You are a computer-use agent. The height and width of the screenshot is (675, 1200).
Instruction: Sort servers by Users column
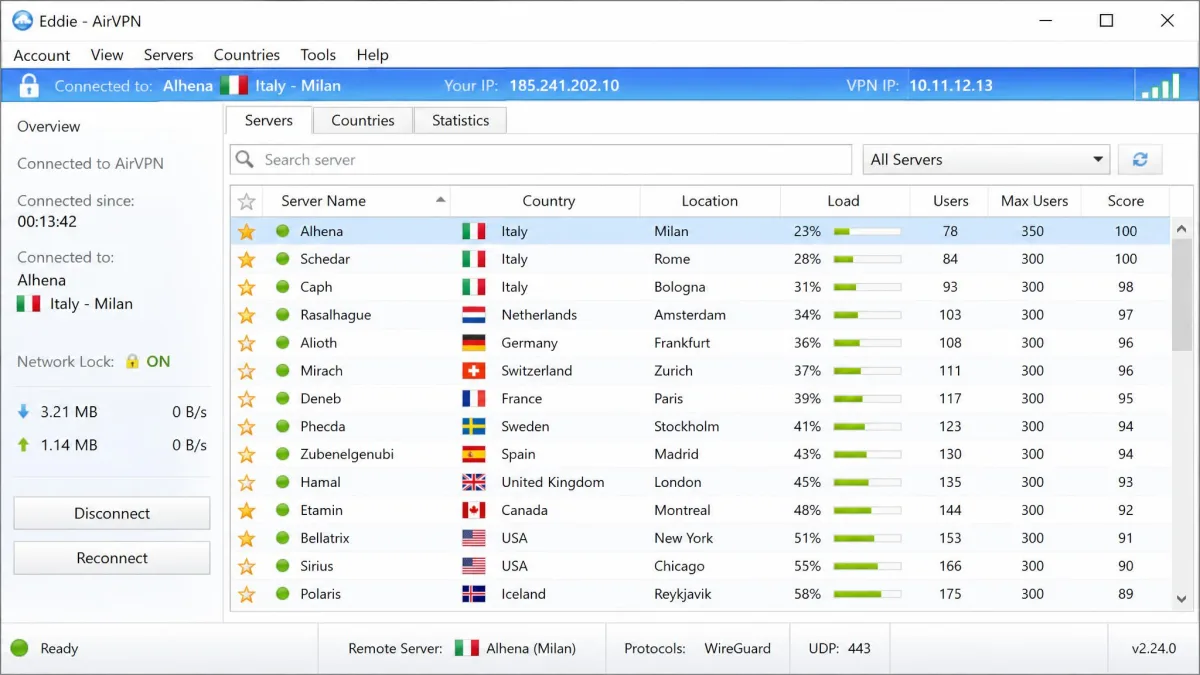coord(950,201)
